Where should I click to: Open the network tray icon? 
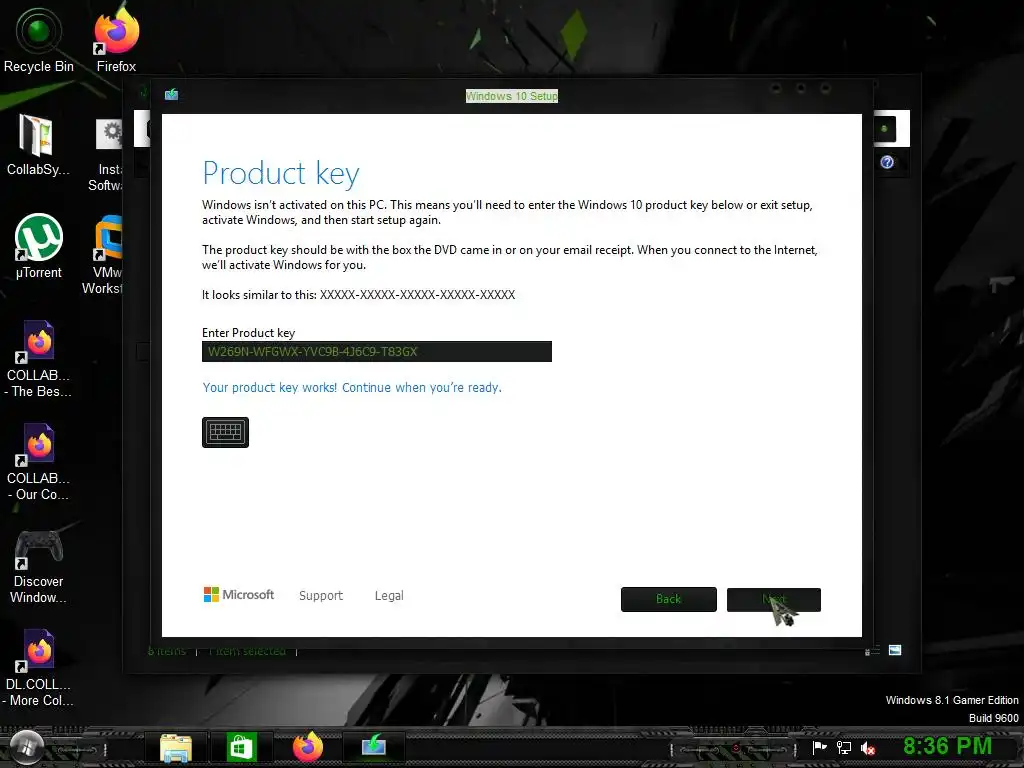tap(844, 748)
